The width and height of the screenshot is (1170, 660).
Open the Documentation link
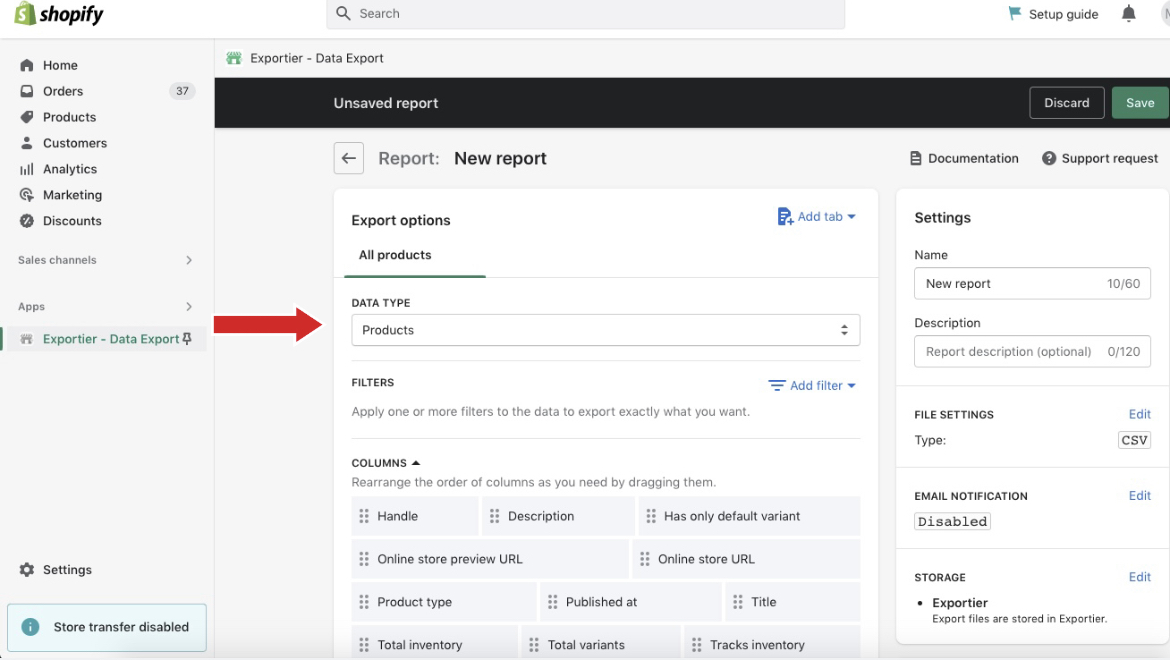pos(964,158)
